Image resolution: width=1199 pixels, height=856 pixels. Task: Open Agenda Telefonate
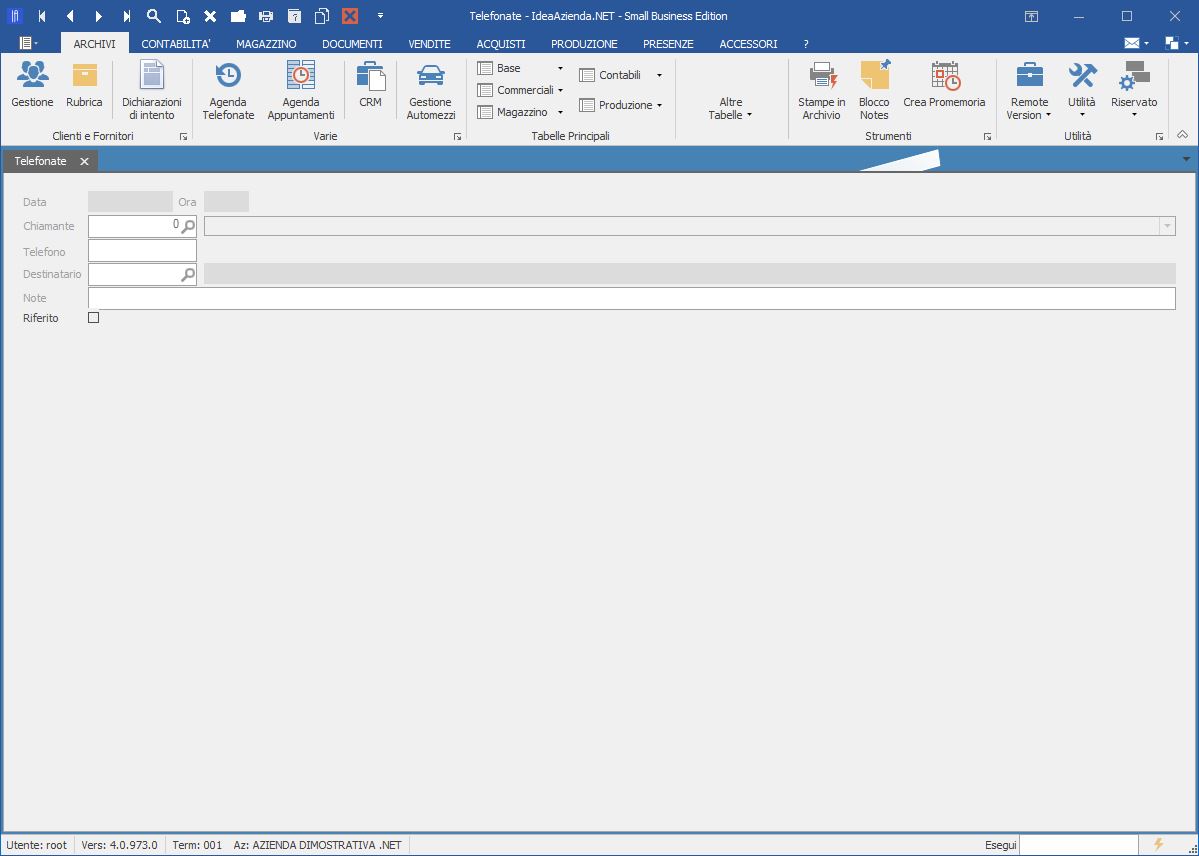click(x=228, y=90)
